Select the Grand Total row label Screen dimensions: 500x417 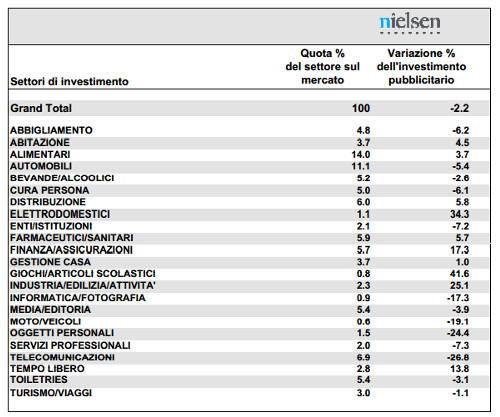[x=41, y=108]
